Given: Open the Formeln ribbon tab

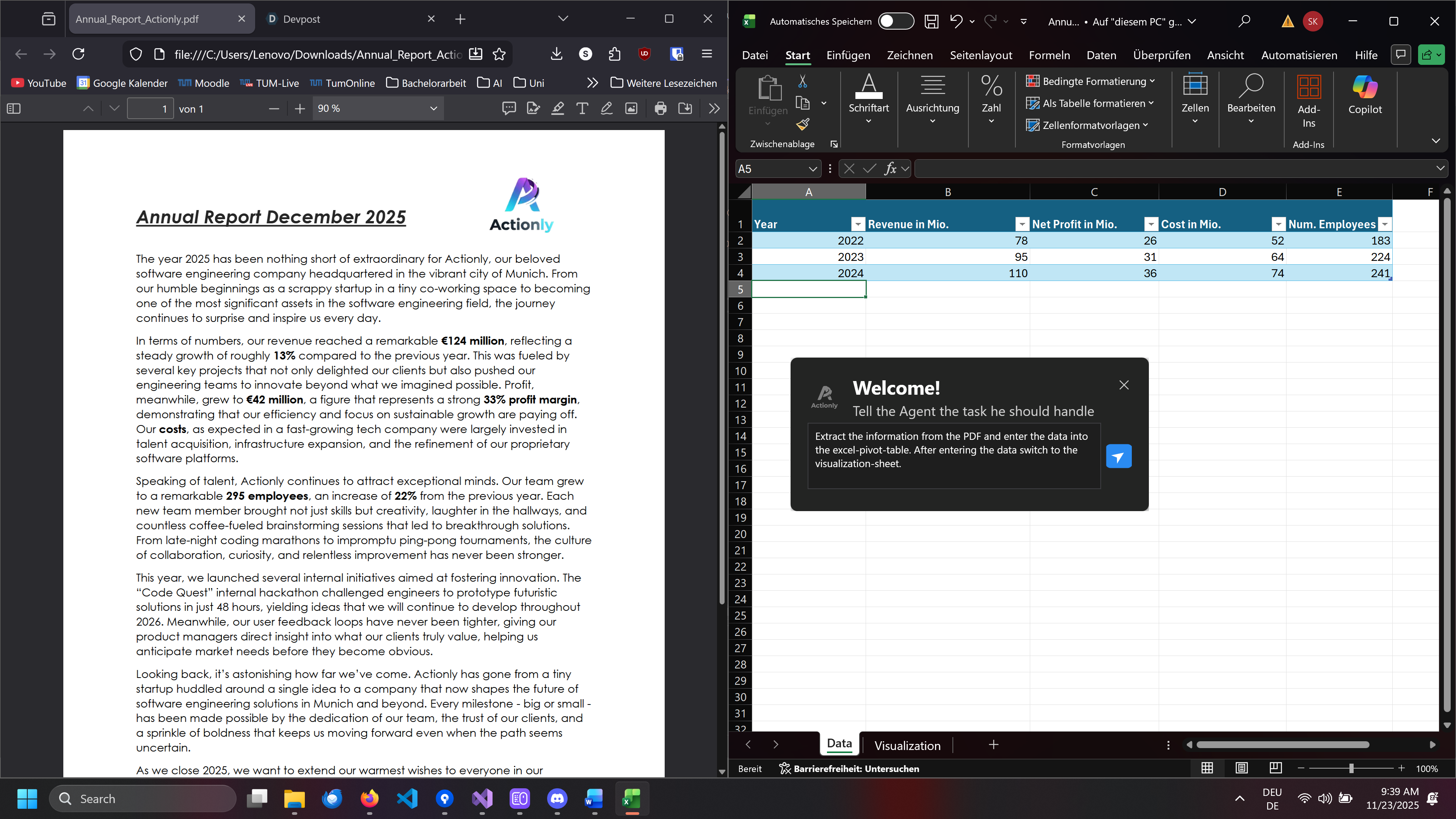Looking at the screenshot, I should click(1049, 55).
